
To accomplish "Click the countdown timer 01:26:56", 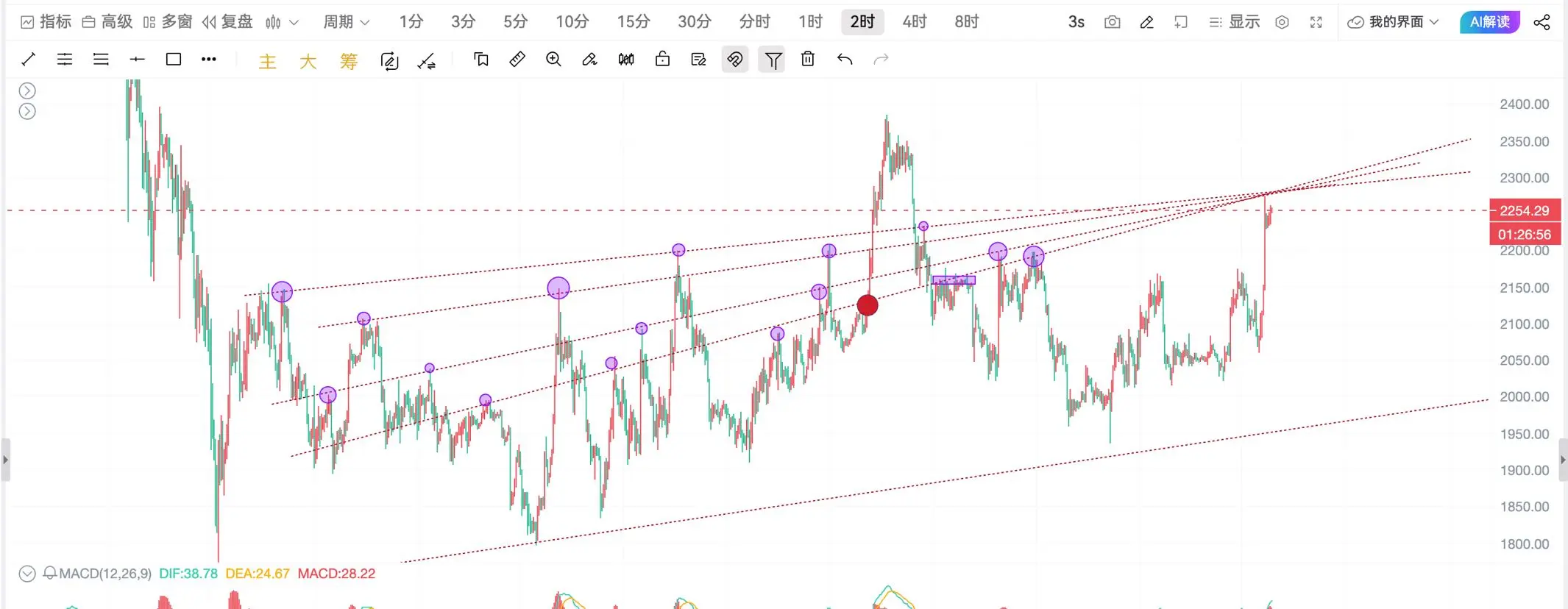I will point(1525,235).
